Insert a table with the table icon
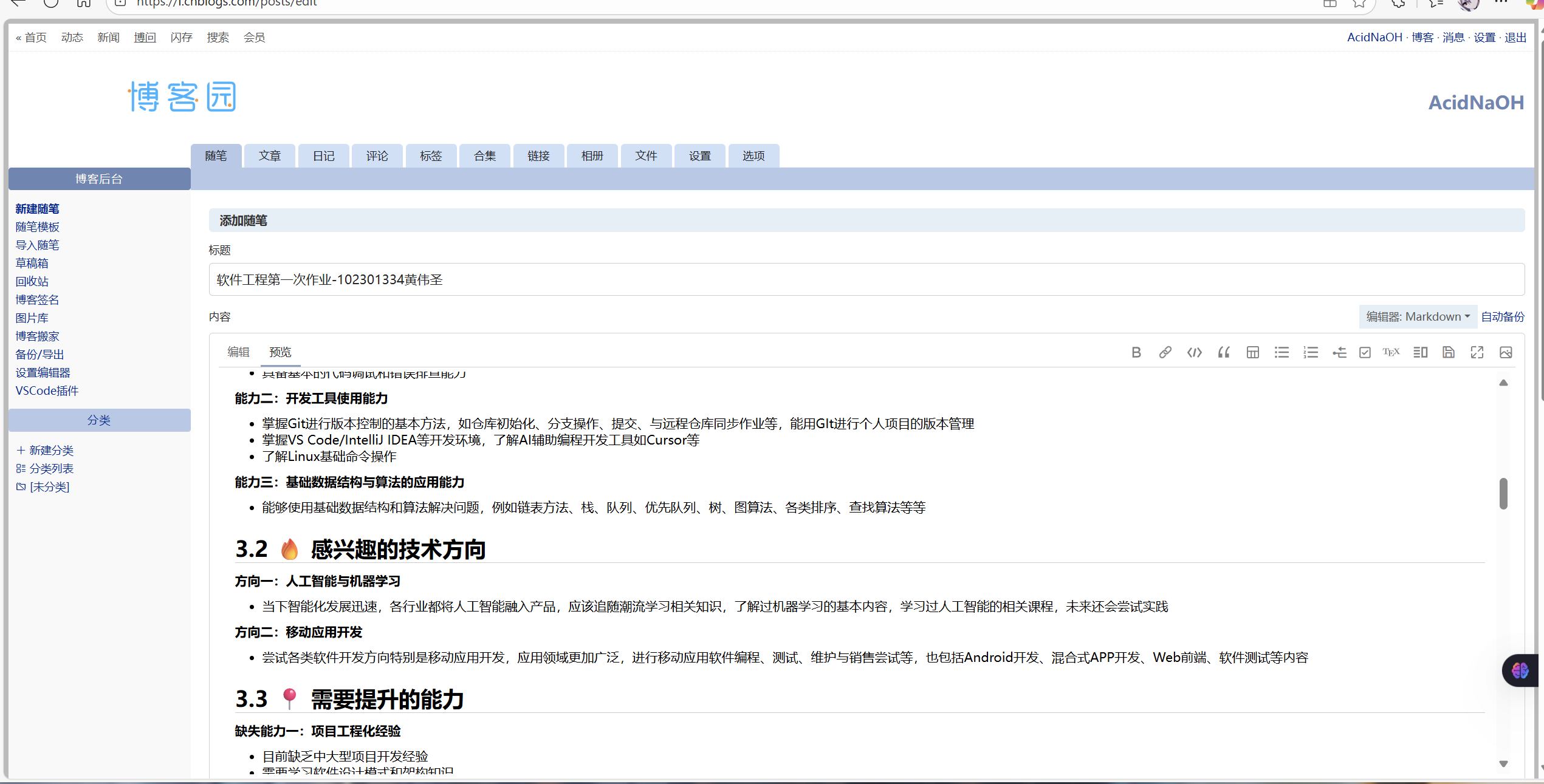The height and width of the screenshot is (784, 1544). tap(1252, 352)
